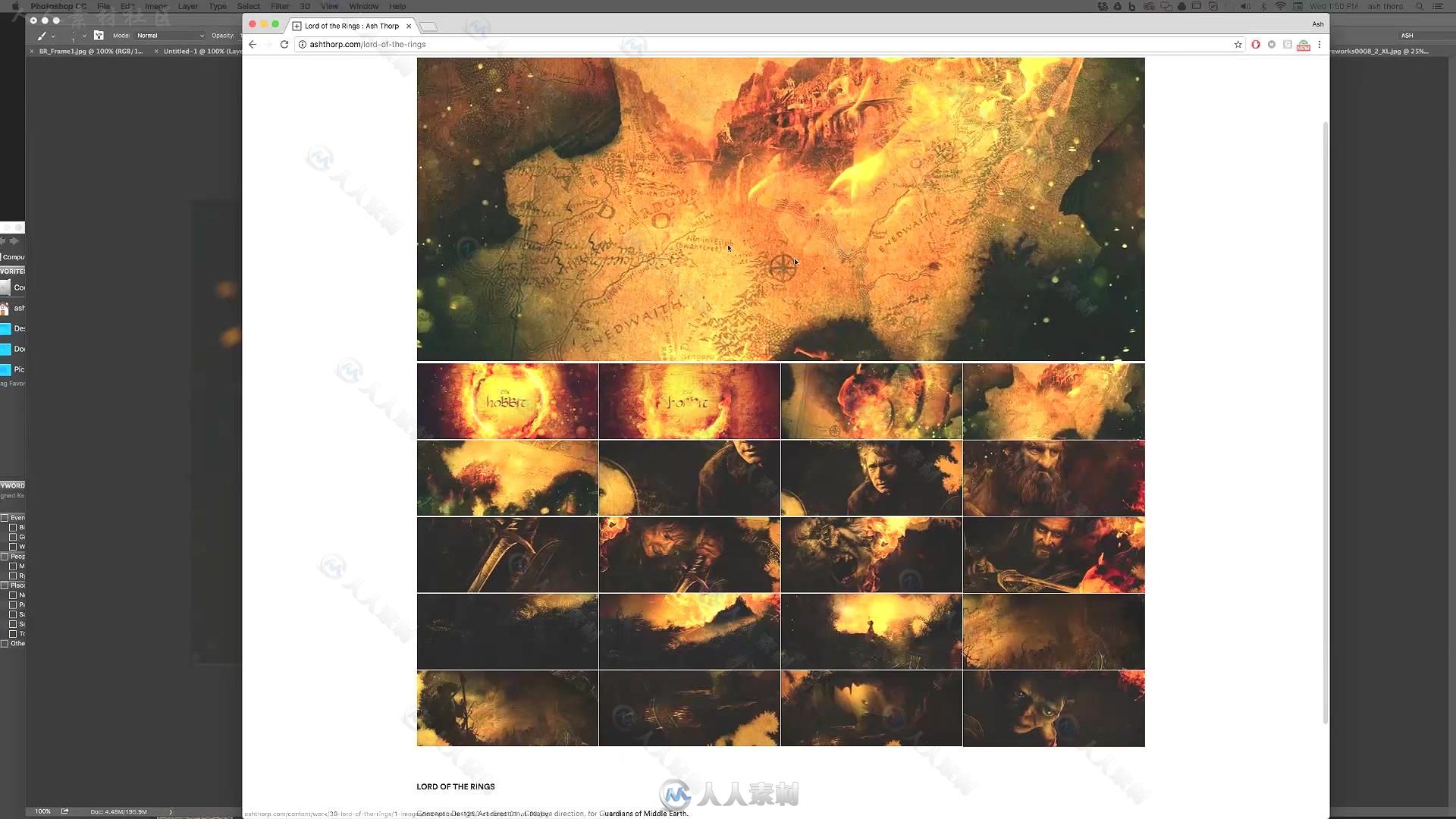
Task: Switch to the Untitled-1 document tab
Action: pos(202,52)
